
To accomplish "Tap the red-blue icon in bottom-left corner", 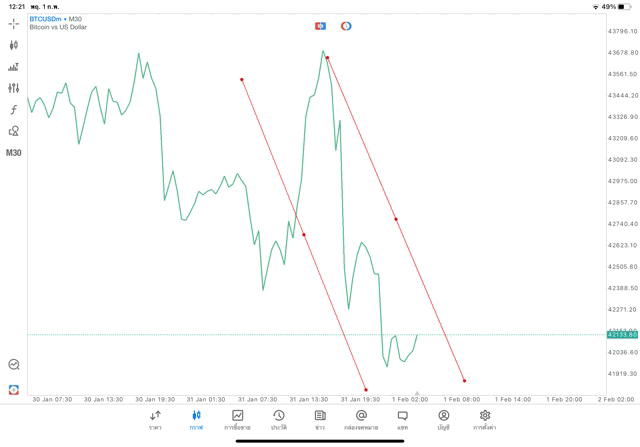I will point(14,389).
